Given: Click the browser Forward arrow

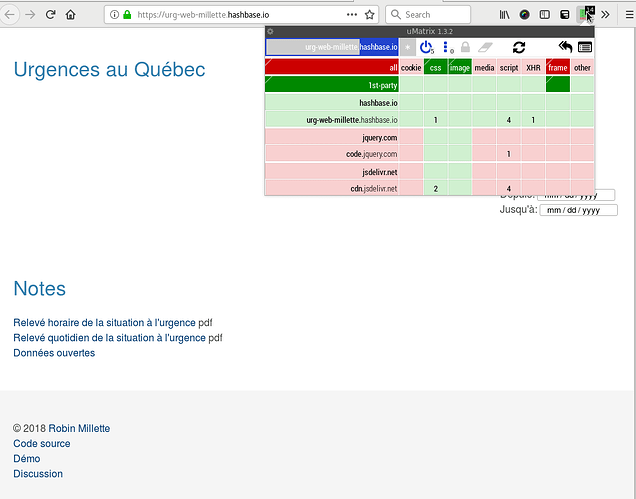Looking at the screenshot, I should pyautogui.click(x=30, y=15).
